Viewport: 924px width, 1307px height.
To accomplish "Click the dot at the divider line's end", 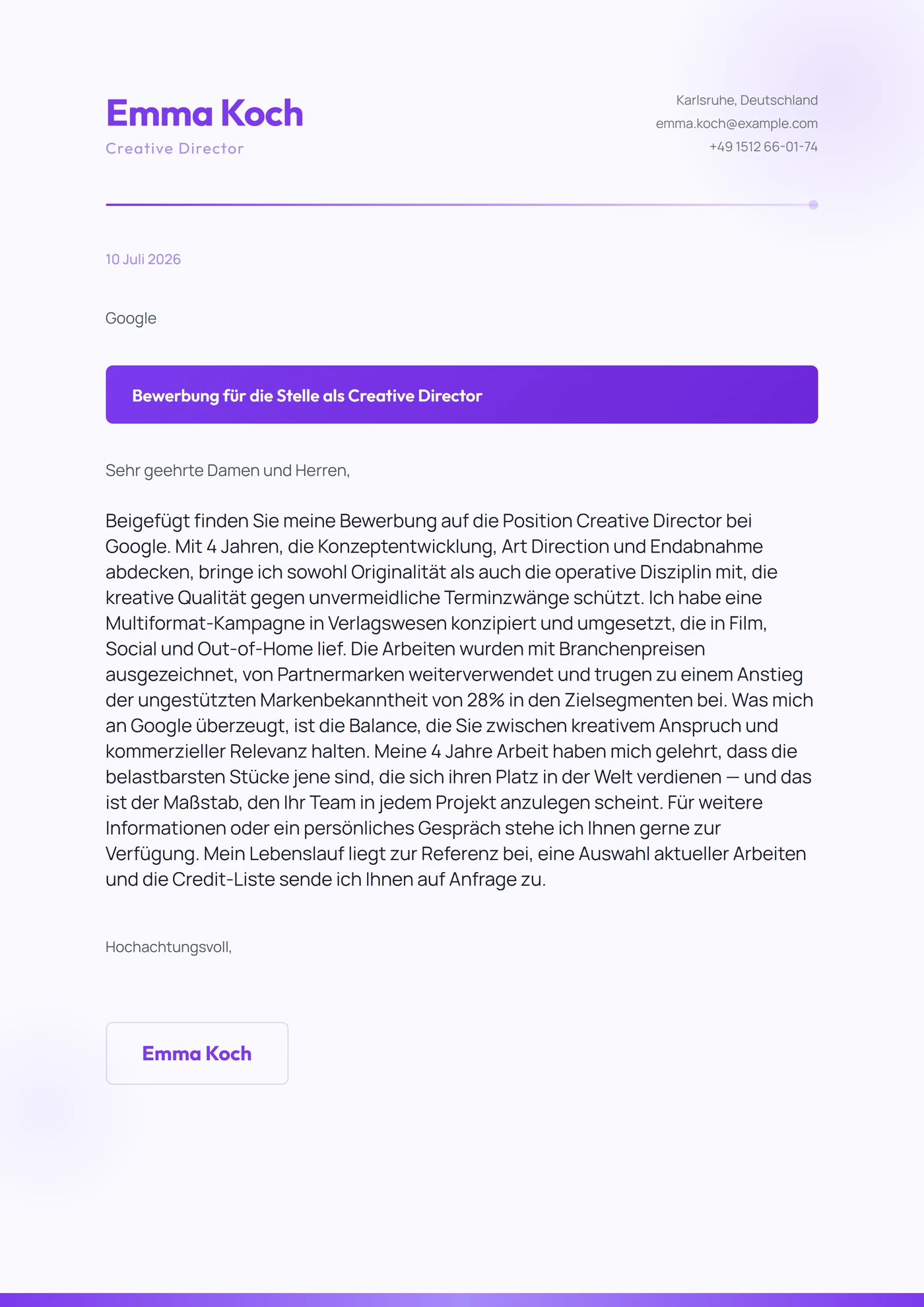I will (813, 205).
